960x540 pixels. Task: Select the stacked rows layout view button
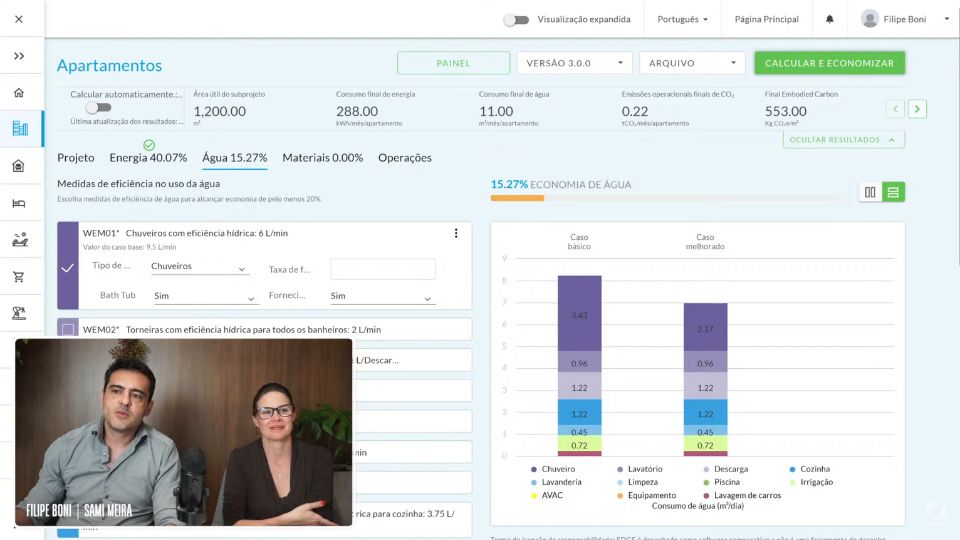point(893,192)
